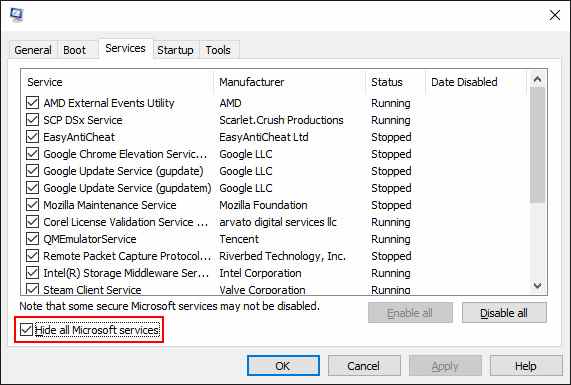Click the scrollbar up arrow
Image resolution: width=571 pixels, height=385 pixels.
[537, 79]
